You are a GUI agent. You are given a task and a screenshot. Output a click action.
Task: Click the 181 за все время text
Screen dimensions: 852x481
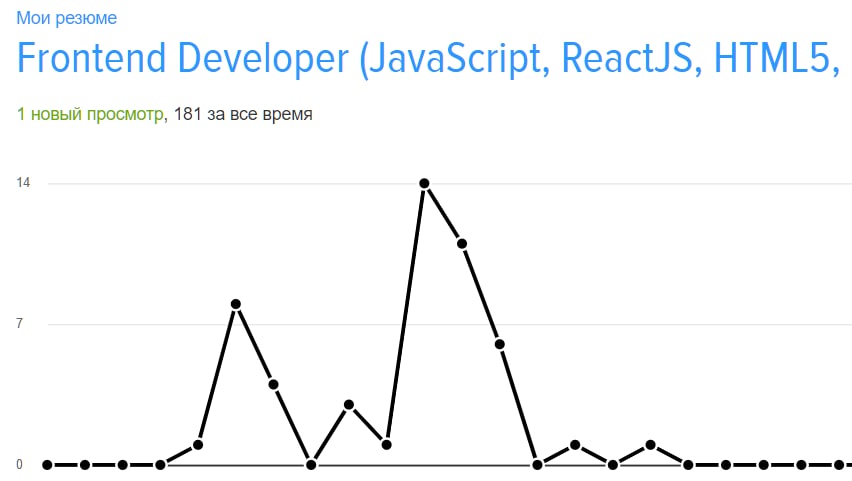[243, 114]
